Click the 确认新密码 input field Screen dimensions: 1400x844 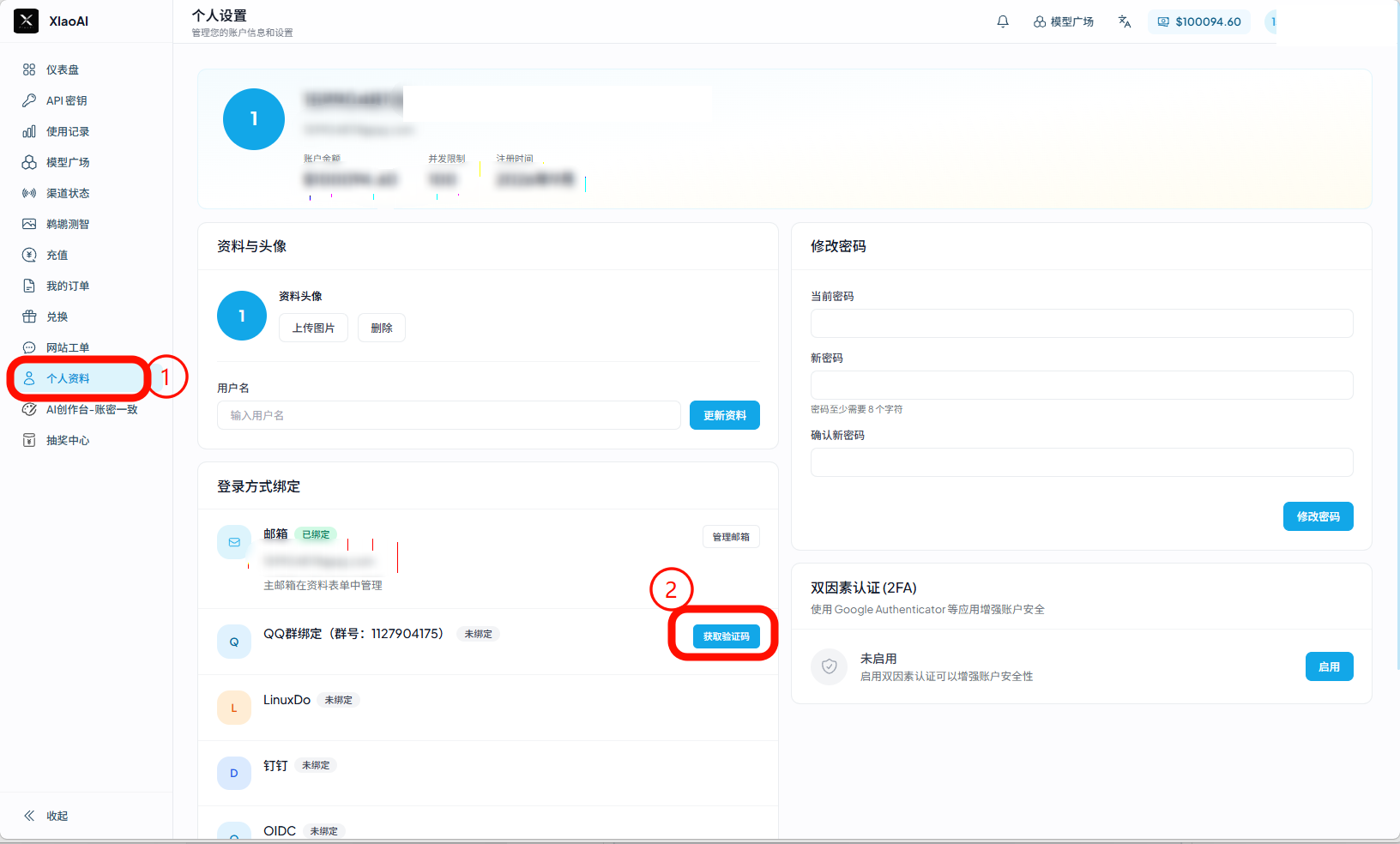tap(1082, 462)
